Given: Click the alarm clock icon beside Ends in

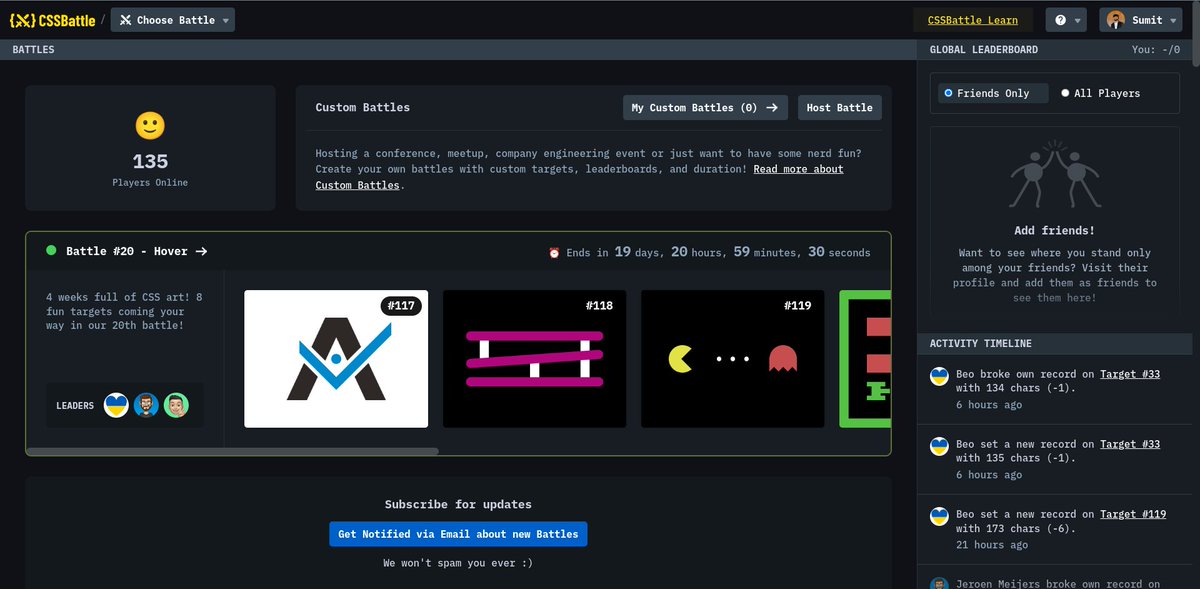Looking at the screenshot, I should pyautogui.click(x=554, y=253).
